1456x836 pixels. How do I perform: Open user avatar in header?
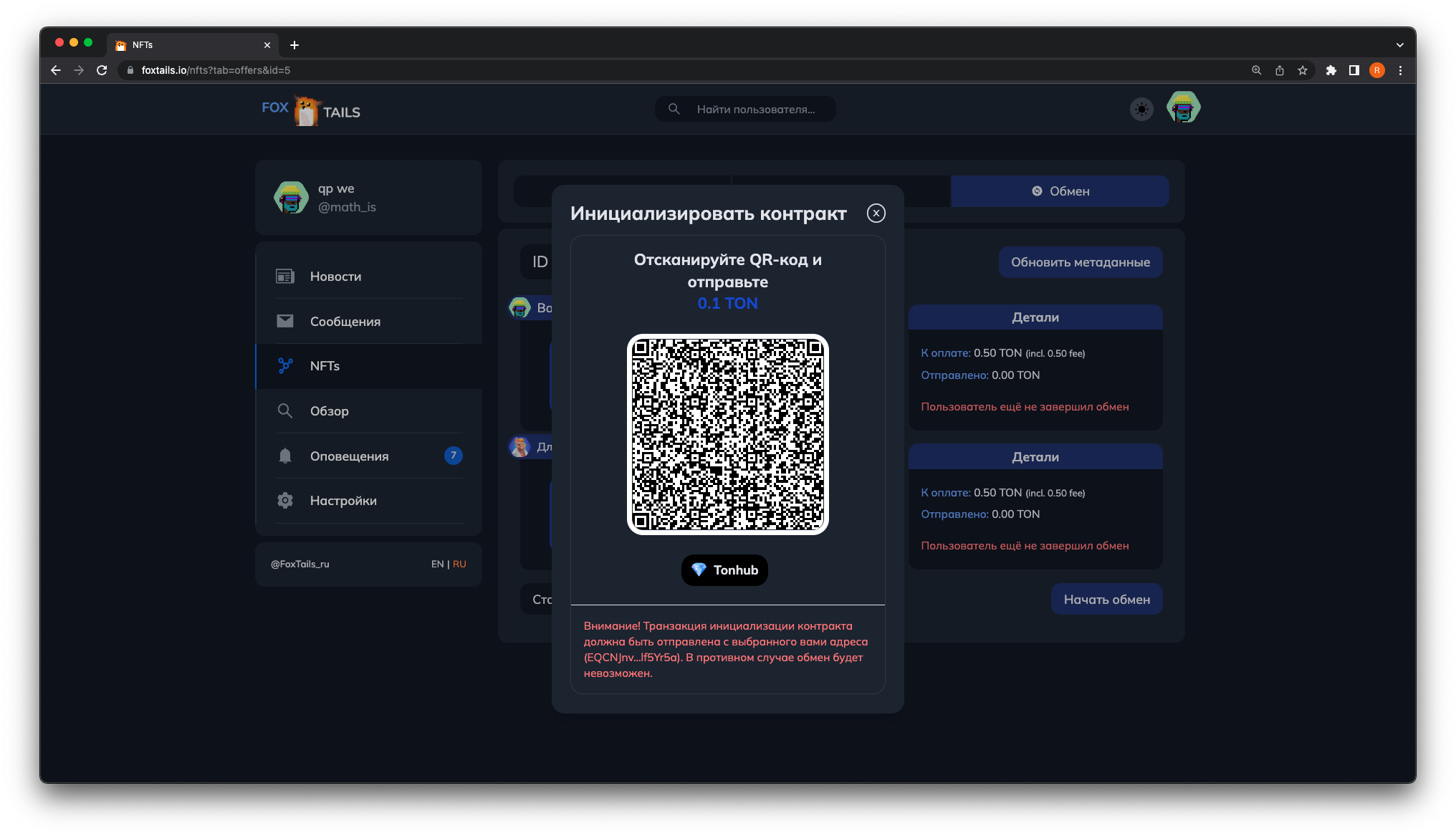pos(1183,108)
